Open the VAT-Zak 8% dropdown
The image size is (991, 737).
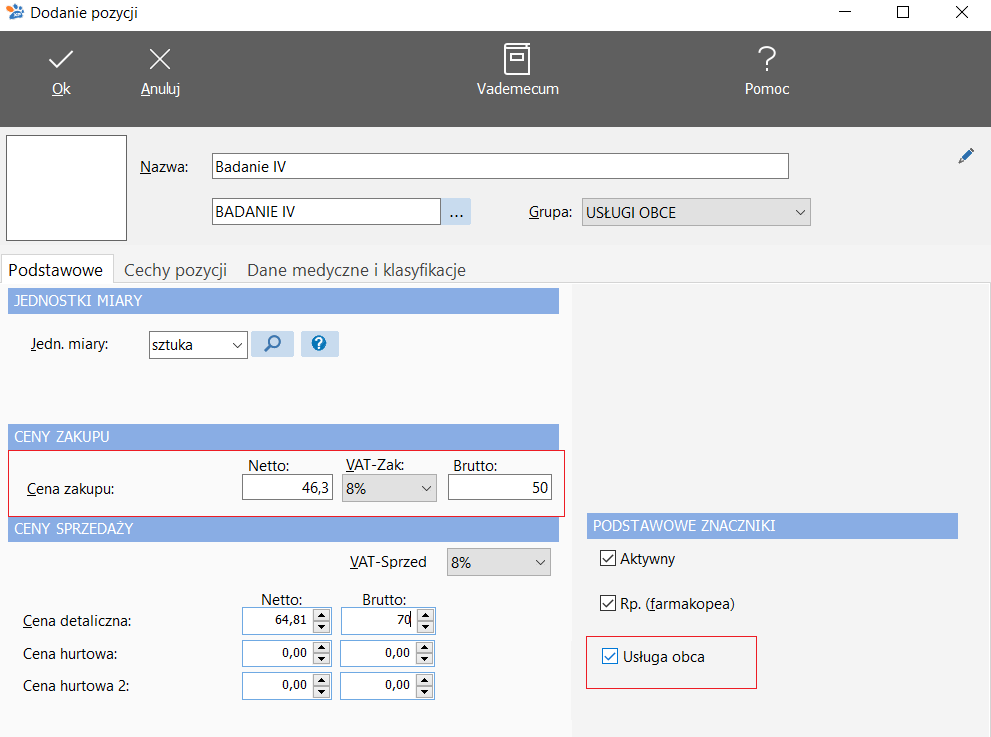tap(389, 488)
